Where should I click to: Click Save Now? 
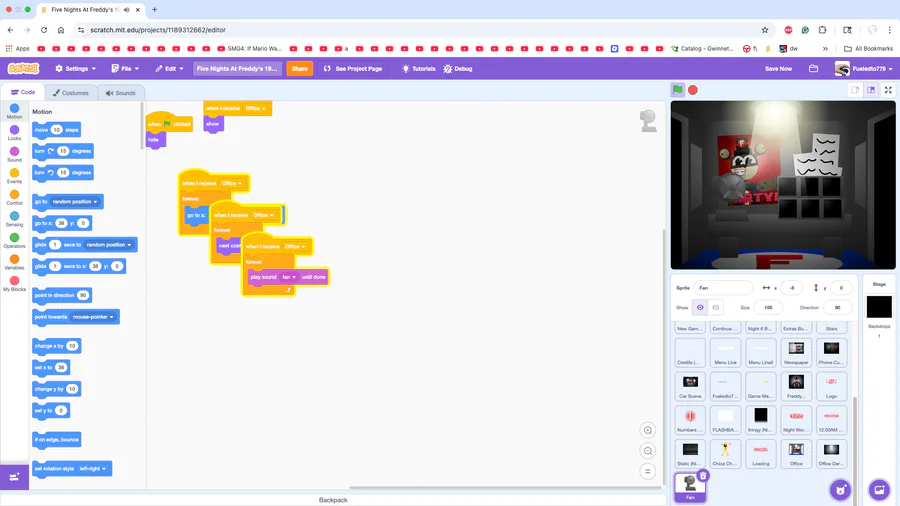[778, 68]
